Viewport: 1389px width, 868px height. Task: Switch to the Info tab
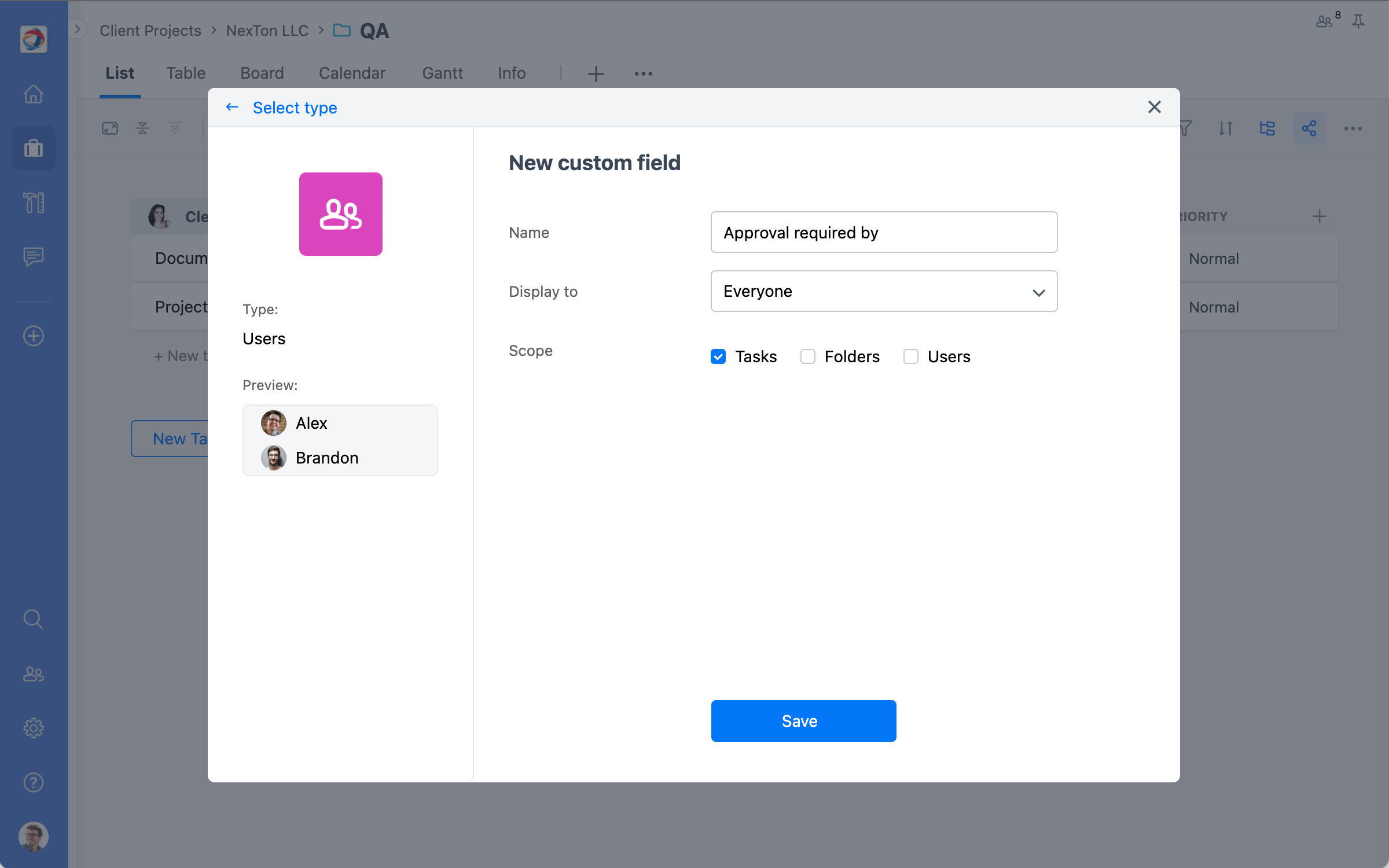[512, 73]
